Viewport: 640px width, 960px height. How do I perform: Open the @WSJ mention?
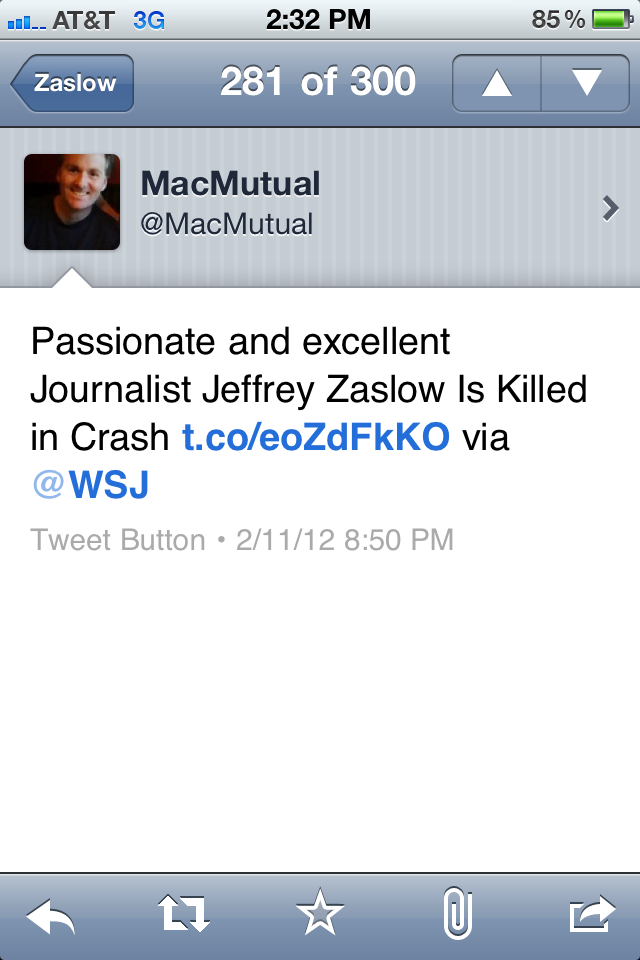click(x=90, y=485)
